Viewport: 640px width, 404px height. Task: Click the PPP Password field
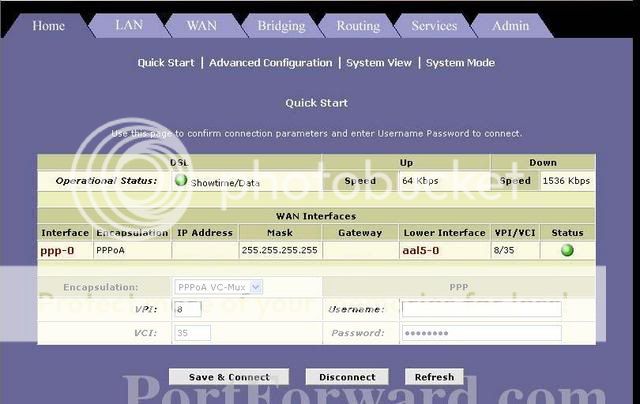(481, 333)
